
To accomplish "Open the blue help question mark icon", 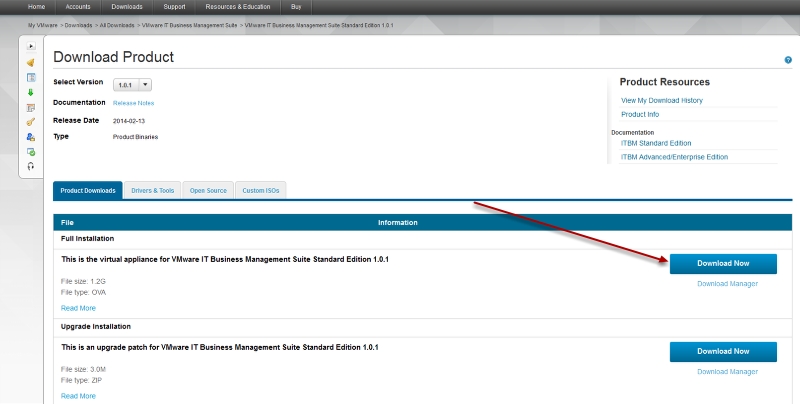I will pyautogui.click(x=788, y=60).
